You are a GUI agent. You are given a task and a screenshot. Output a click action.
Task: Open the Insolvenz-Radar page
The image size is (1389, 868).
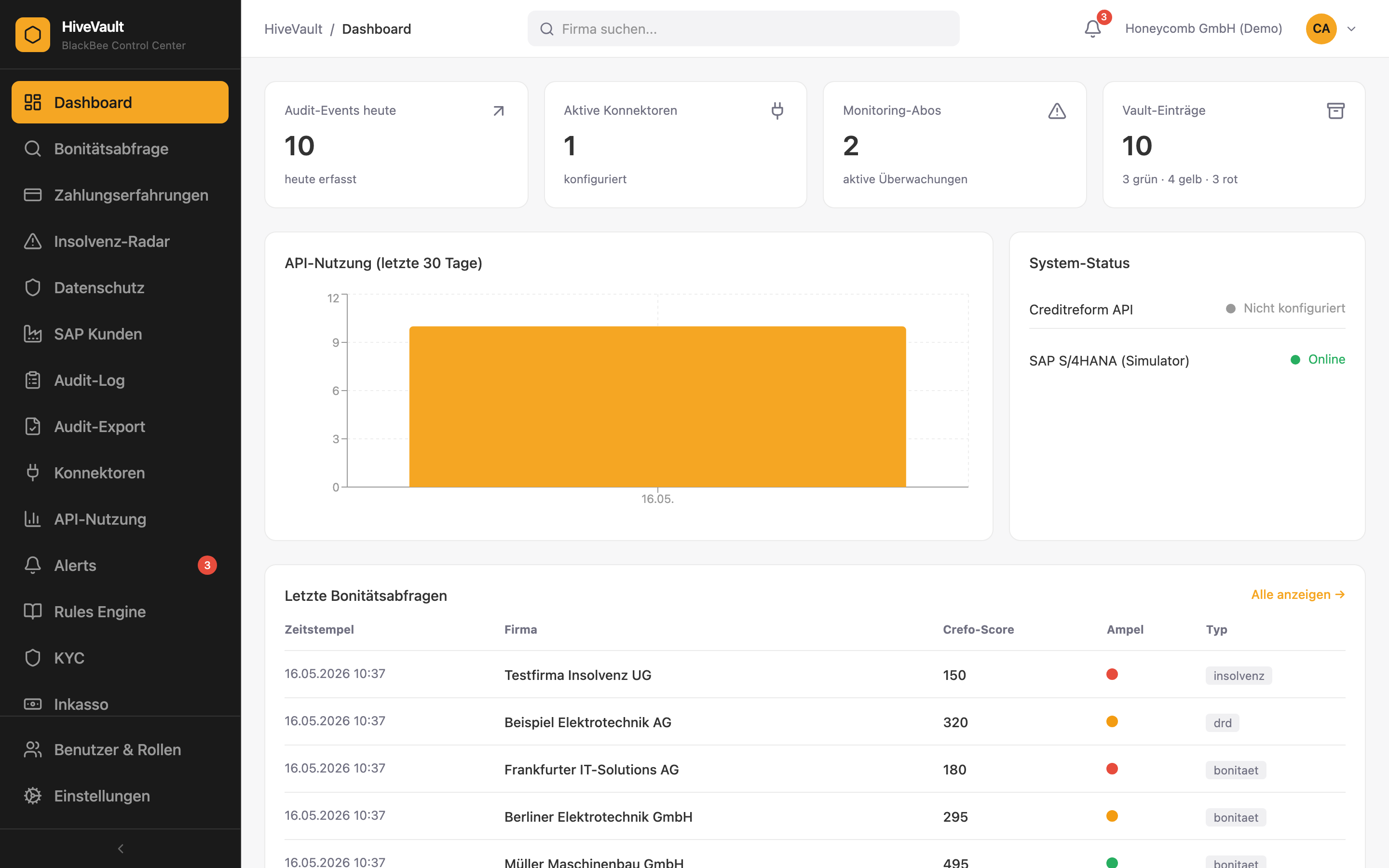click(x=120, y=241)
